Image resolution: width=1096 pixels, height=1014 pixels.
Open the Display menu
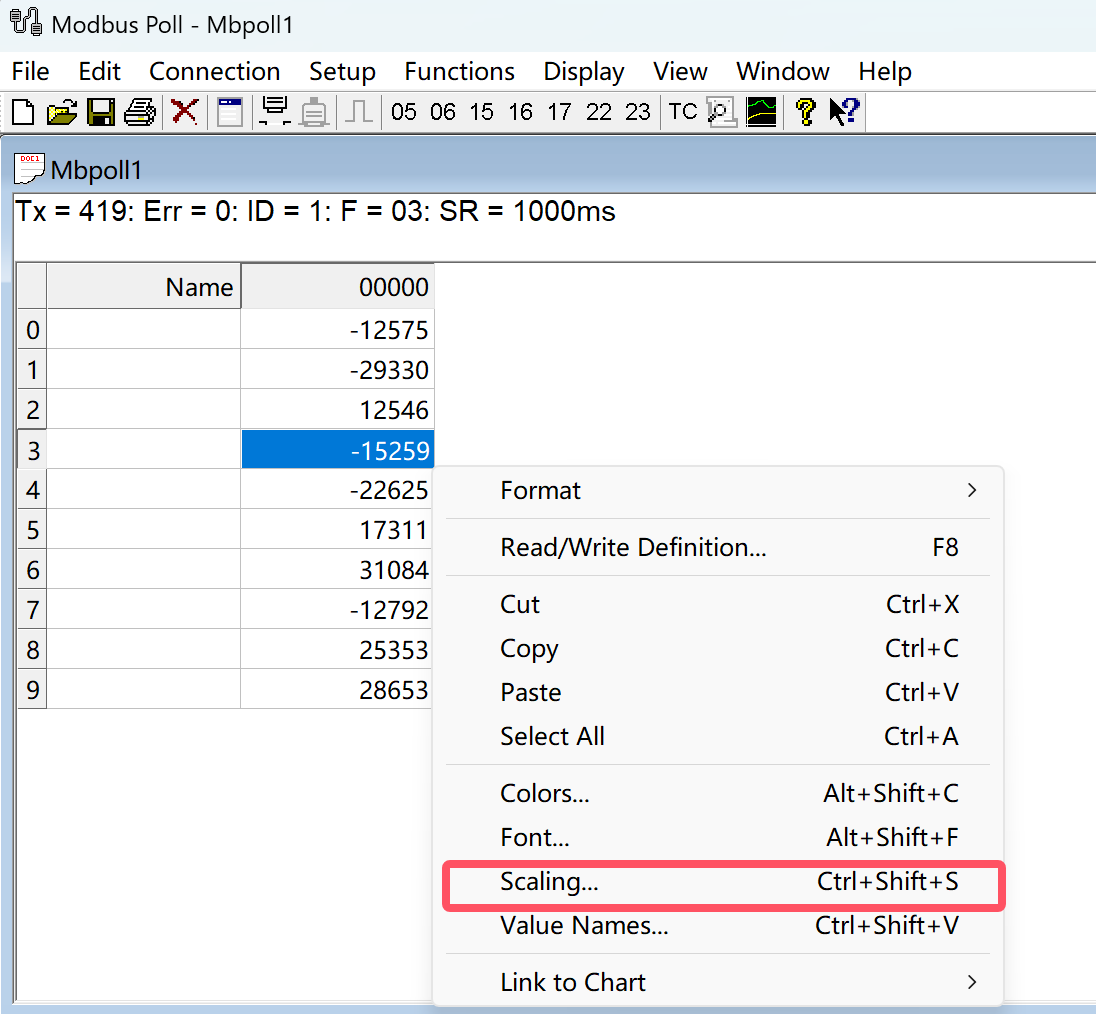(x=584, y=71)
